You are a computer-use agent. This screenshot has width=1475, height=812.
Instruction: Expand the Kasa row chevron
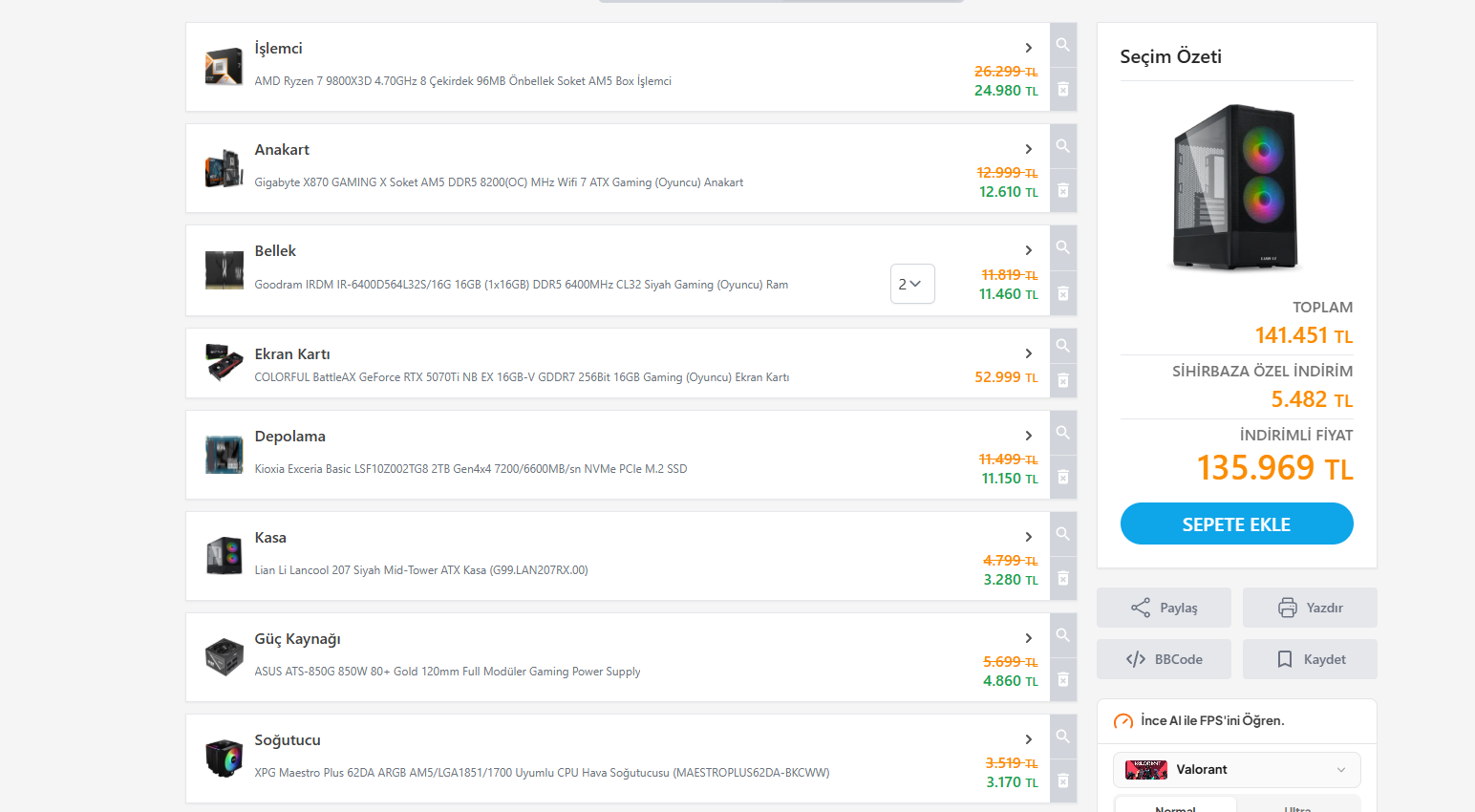click(1029, 537)
